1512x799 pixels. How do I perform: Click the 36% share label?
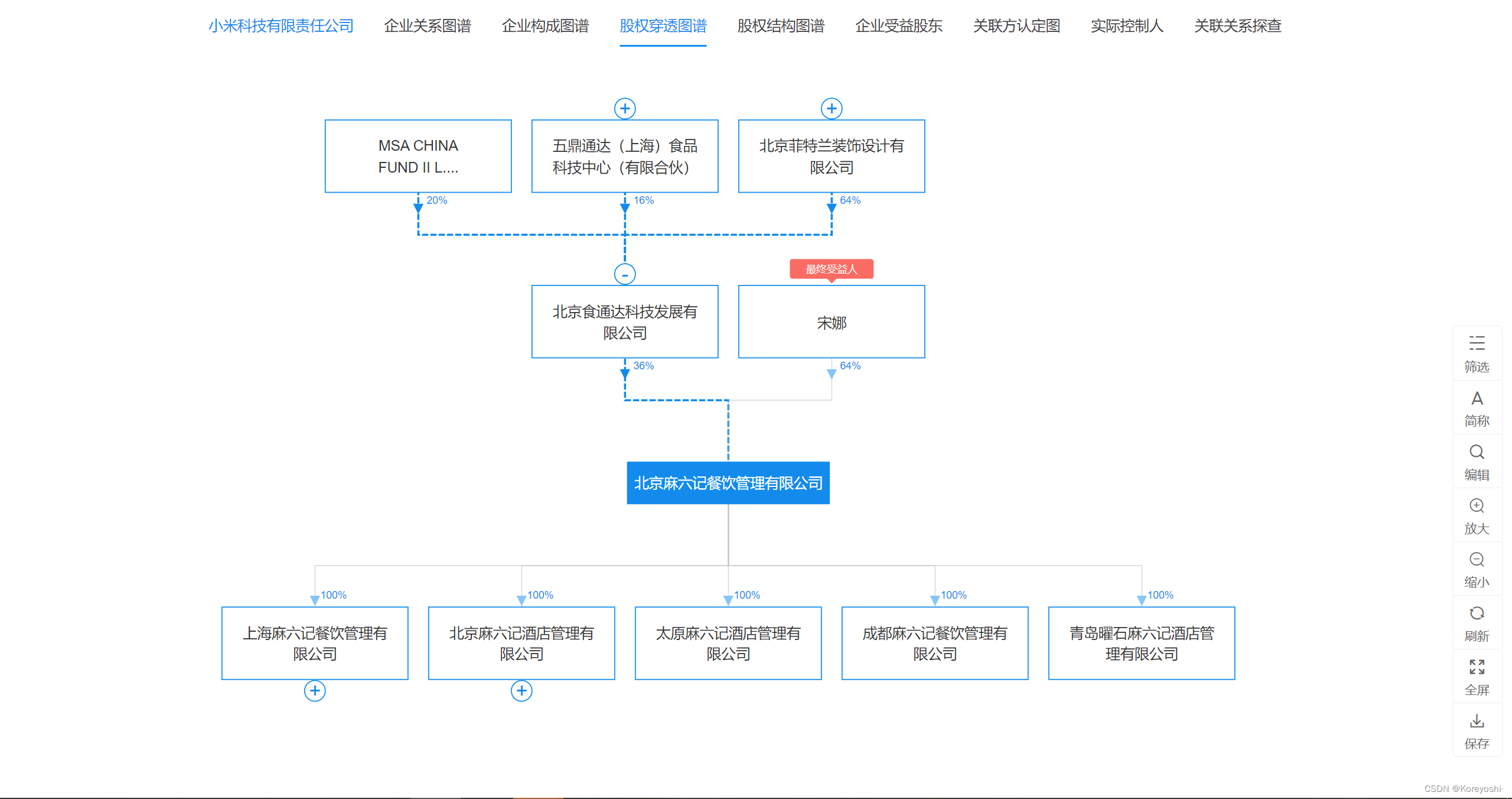[x=644, y=366]
